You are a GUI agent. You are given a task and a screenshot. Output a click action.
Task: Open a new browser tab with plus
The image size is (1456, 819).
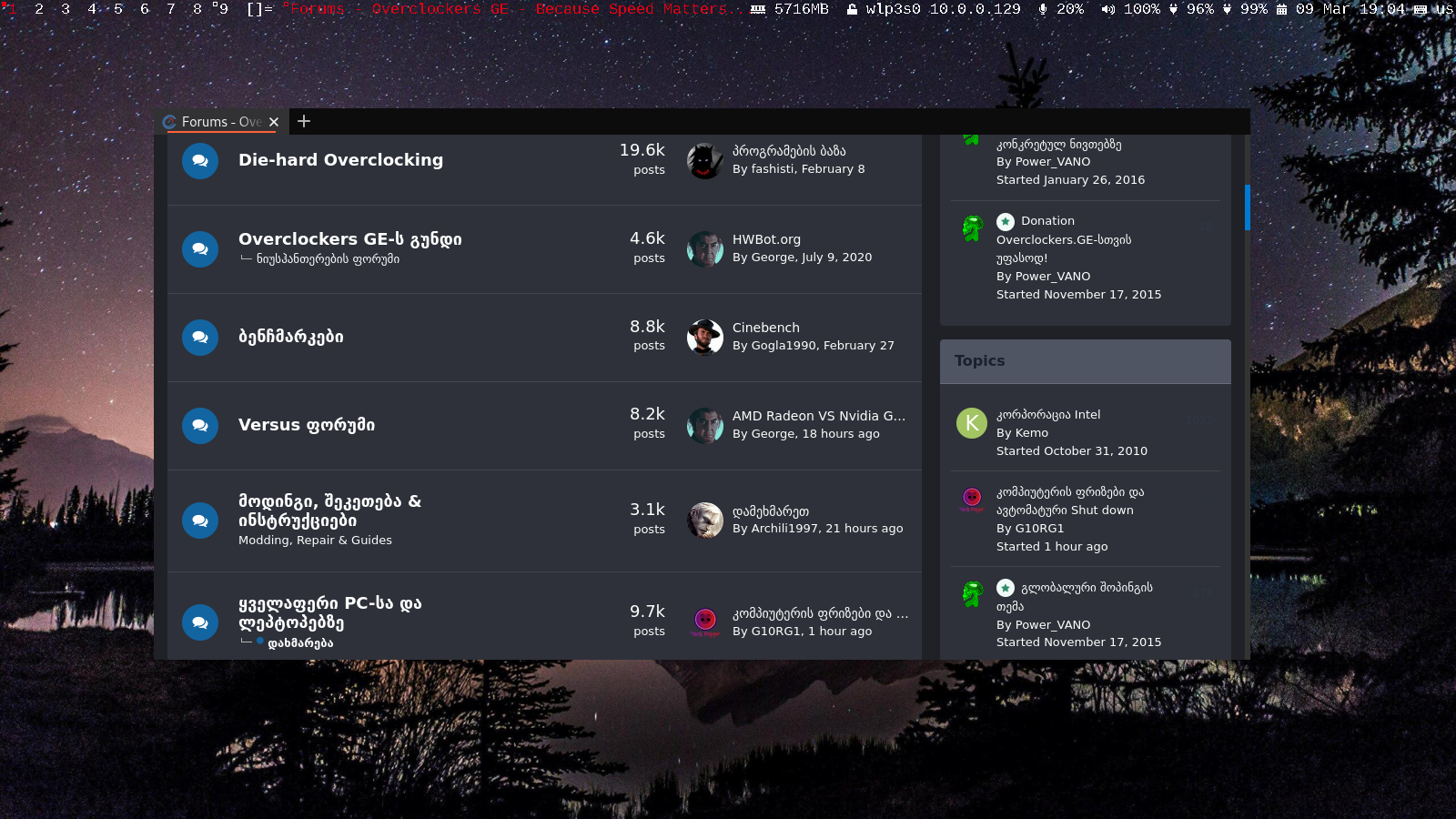click(x=304, y=121)
